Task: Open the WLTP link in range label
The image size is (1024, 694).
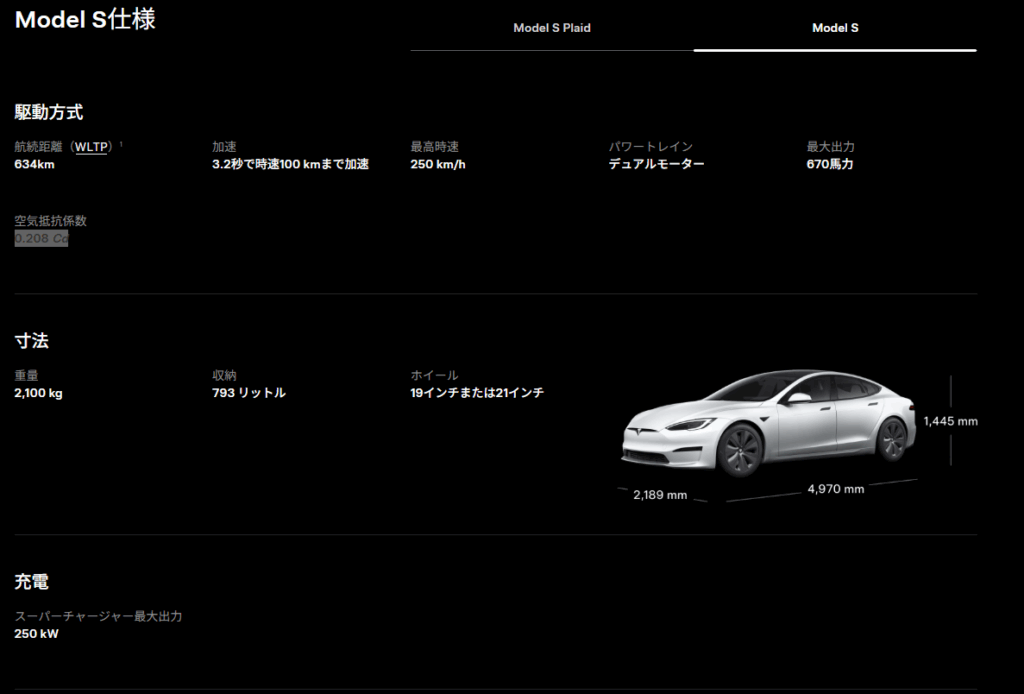Action: pos(91,147)
